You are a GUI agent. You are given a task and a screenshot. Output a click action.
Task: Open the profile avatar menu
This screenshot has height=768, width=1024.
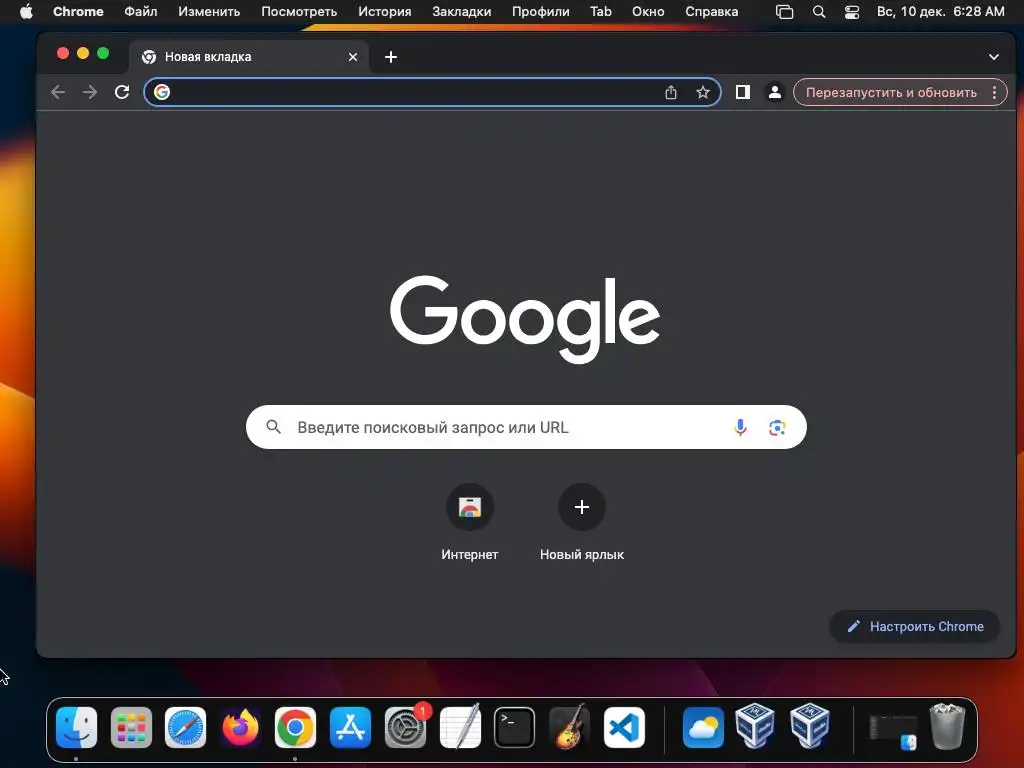coord(775,92)
